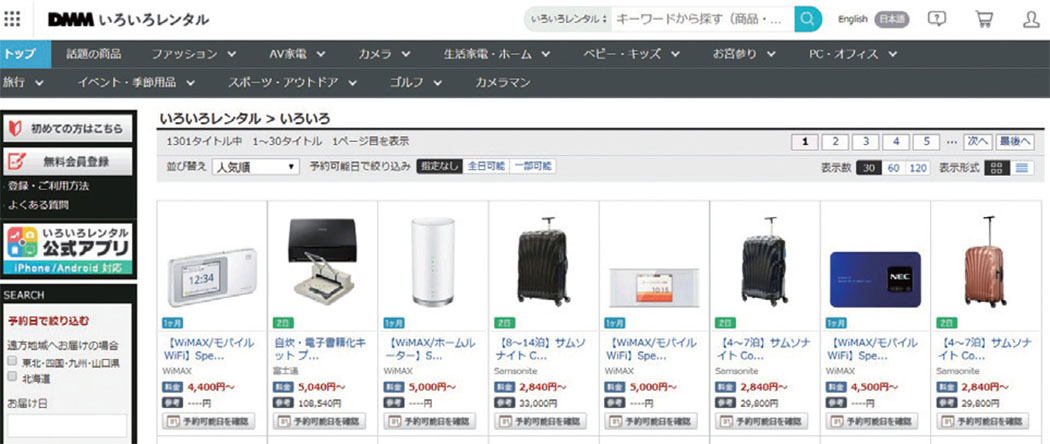1050x444 pixels.
Task: Expand the ゴルフ menu
Action: (416, 82)
